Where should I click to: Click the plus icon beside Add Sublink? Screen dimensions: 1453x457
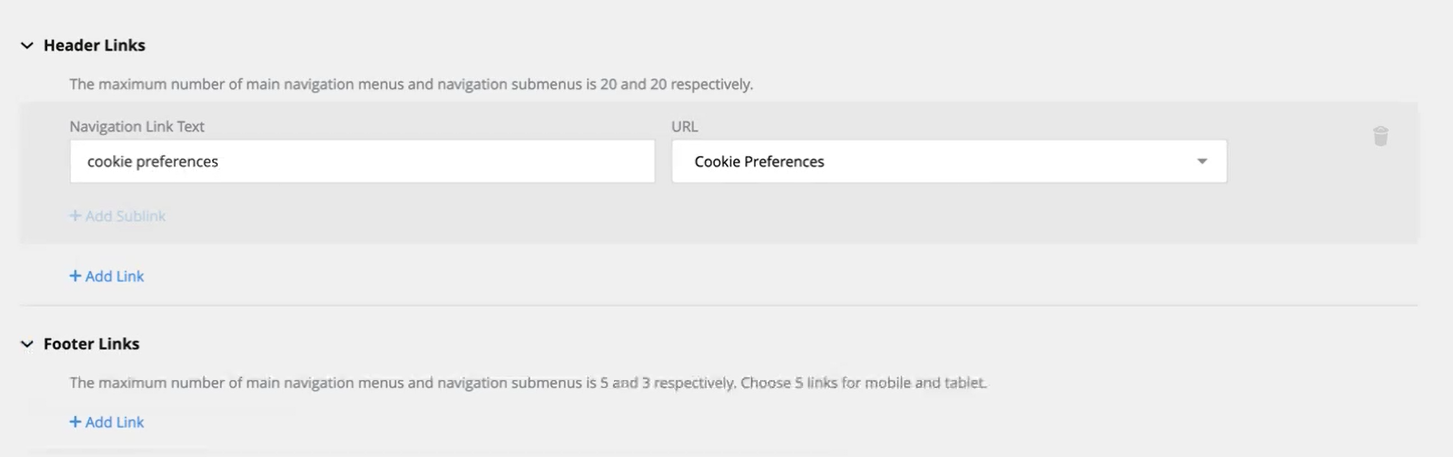coord(75,216)
